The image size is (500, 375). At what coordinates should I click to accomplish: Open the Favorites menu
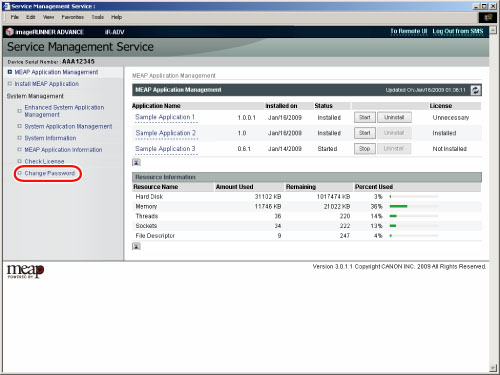click(x=72, y=17)
